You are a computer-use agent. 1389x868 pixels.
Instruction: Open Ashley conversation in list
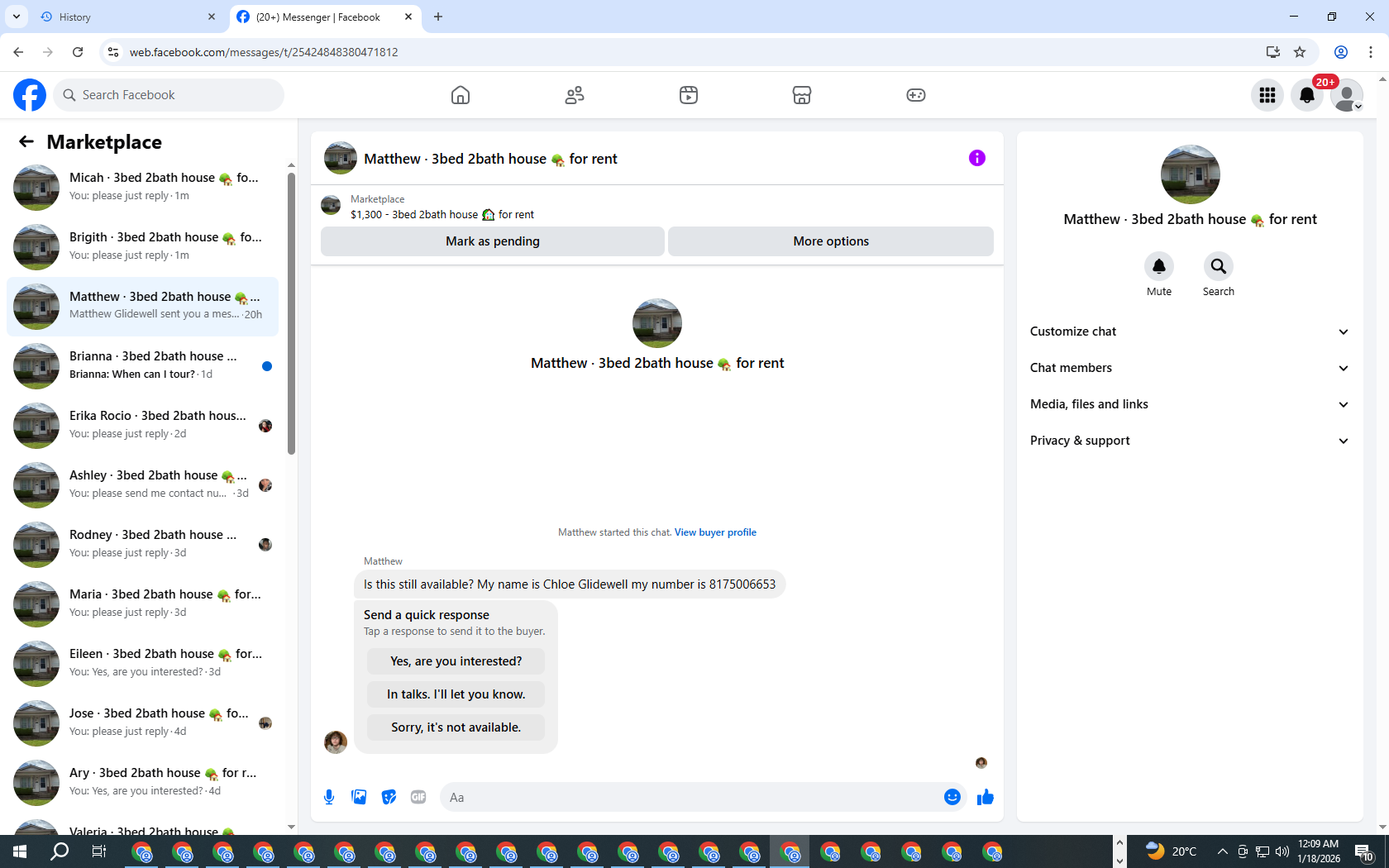[x=142, y=485]
